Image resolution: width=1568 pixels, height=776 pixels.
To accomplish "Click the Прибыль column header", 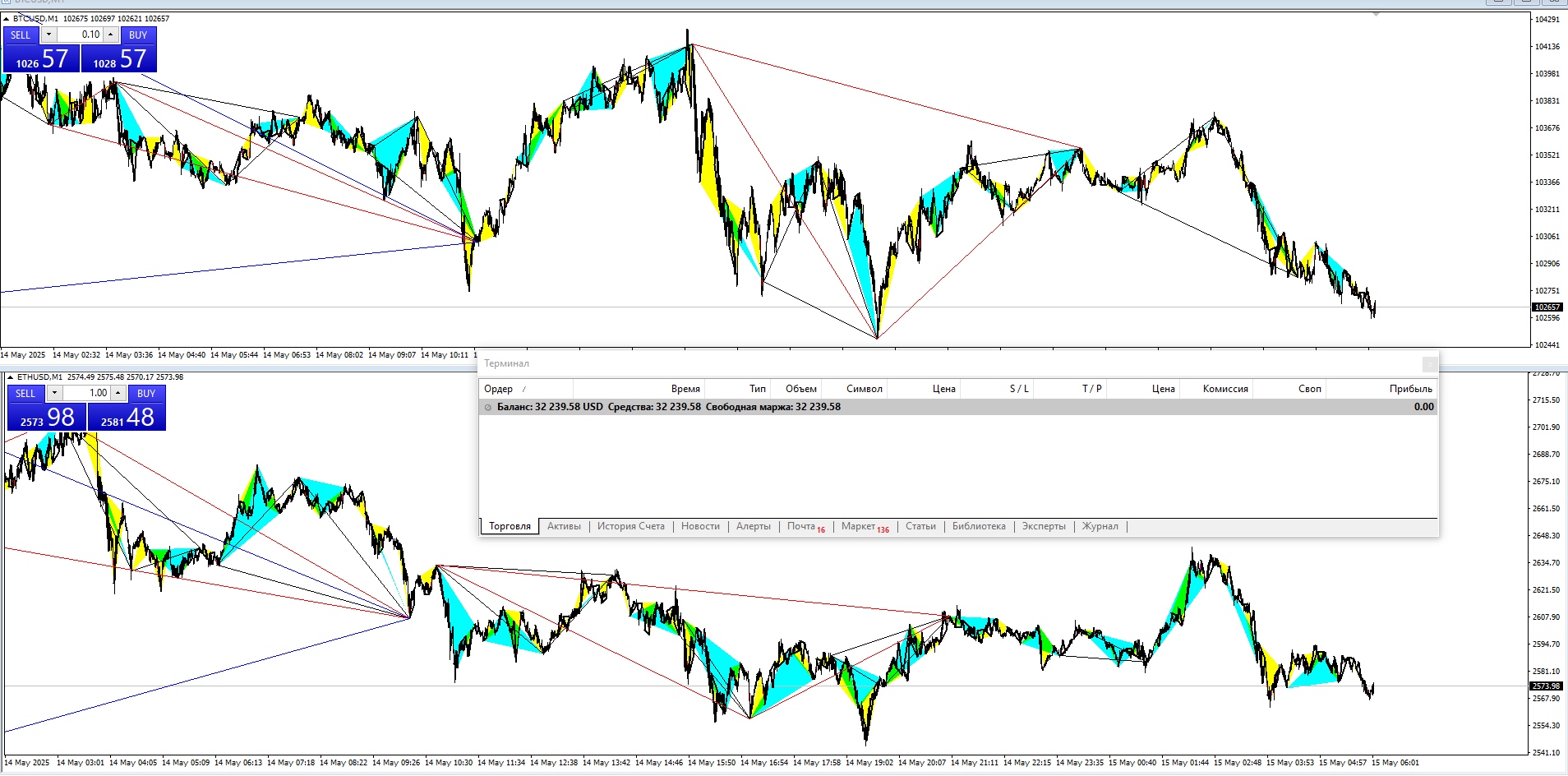I will 1381,389.
